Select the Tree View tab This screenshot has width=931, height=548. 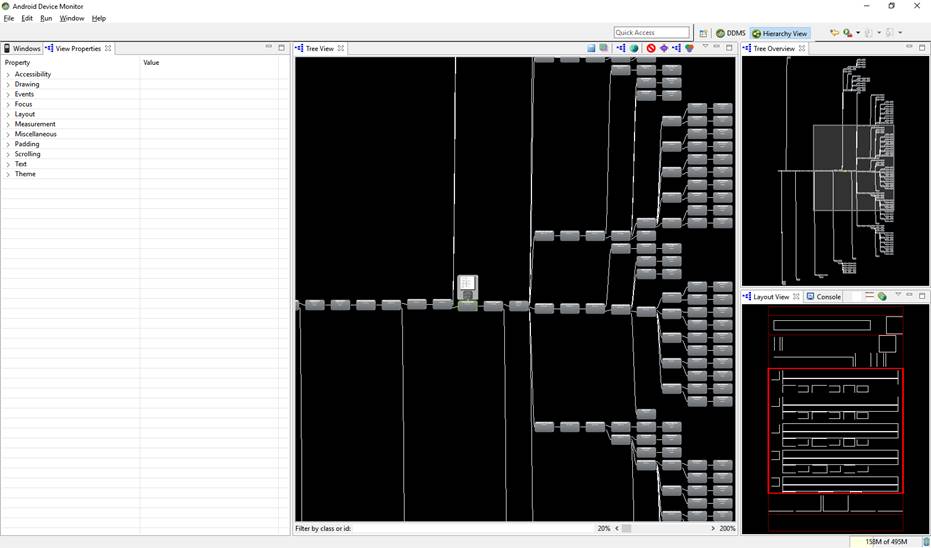click(x=319, y=48)
